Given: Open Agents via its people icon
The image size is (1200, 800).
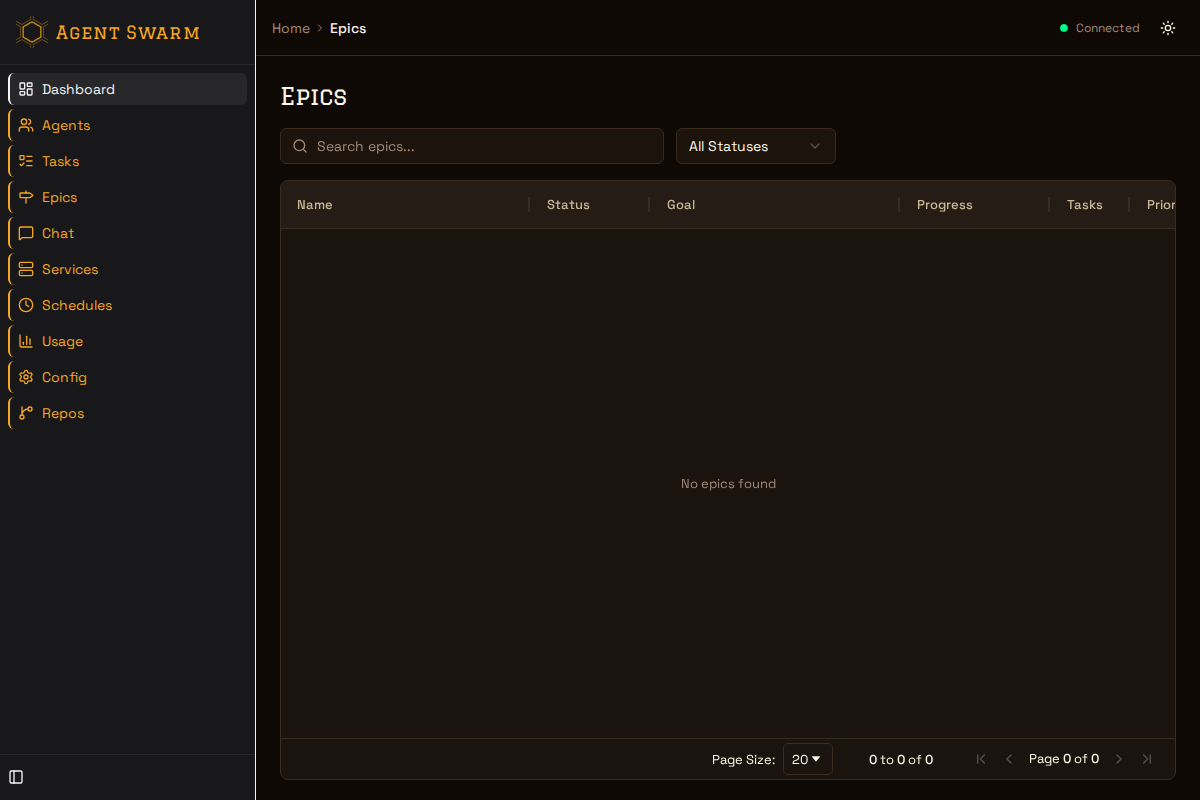Looking at the screenshot, I should click(26, 125).
